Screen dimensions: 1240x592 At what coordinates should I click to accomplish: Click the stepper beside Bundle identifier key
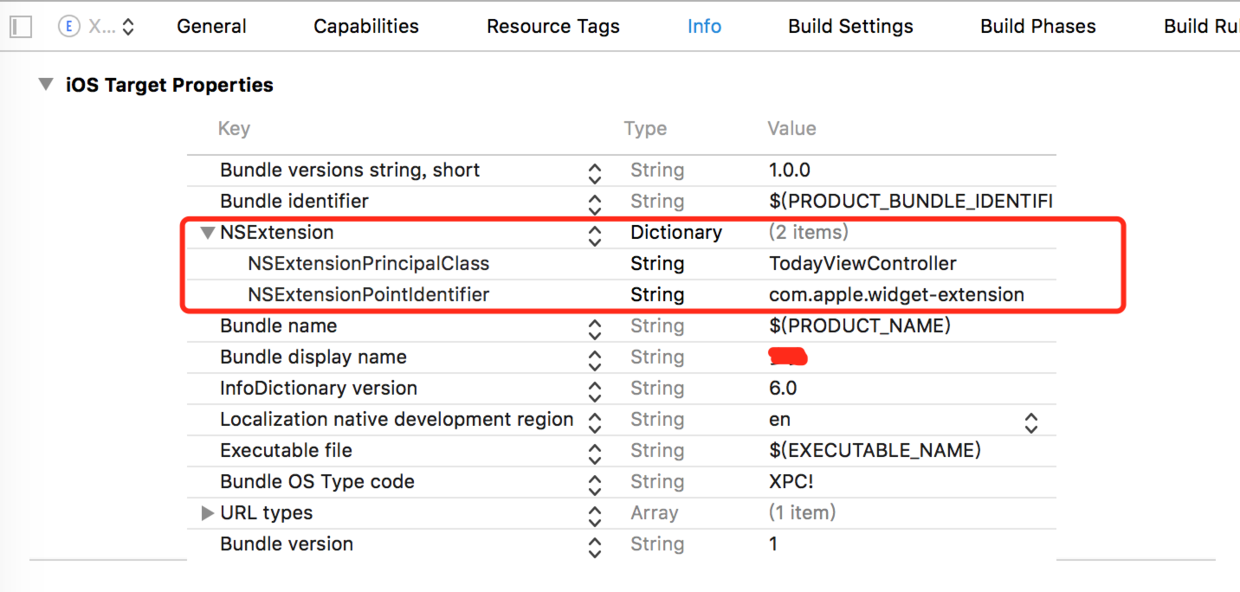pos(595,204)
